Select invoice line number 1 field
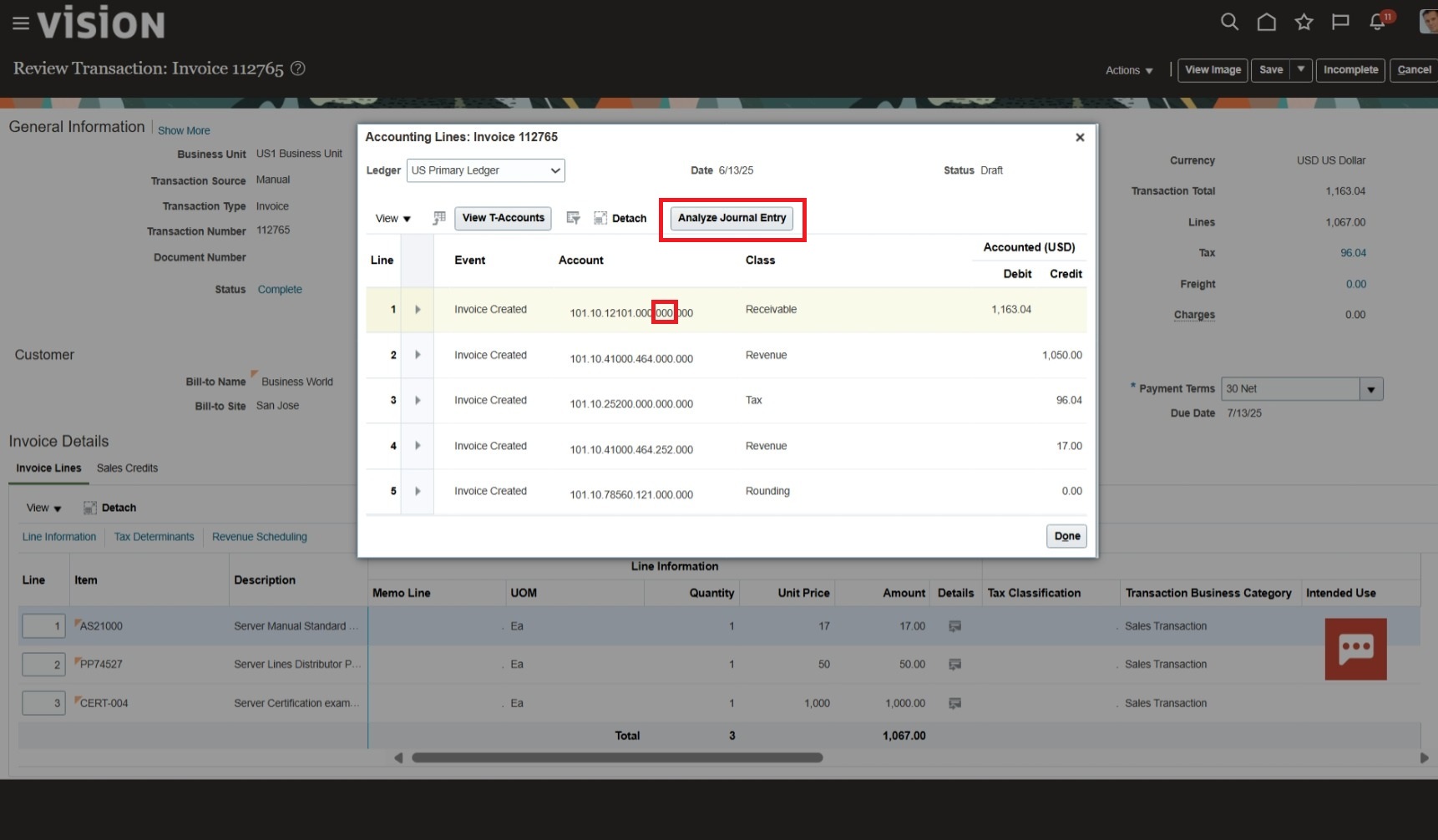1438x840 pixels. 43,626
